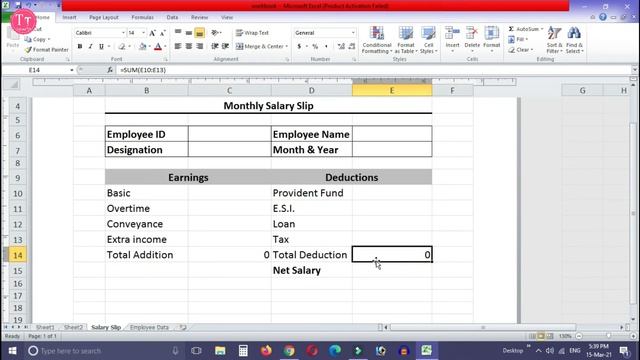Click the Insert Worksheet tab icon

[x=183, y=327]
